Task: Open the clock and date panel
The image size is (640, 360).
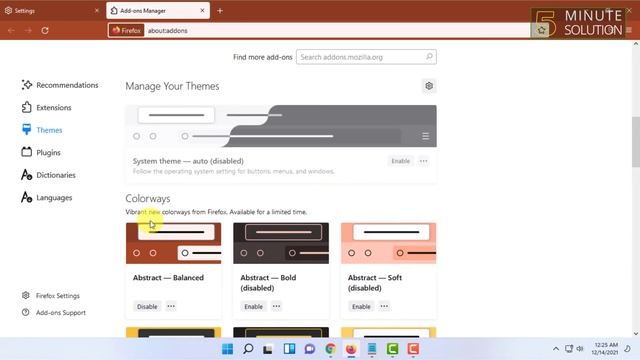Action: tap(605, 349)
